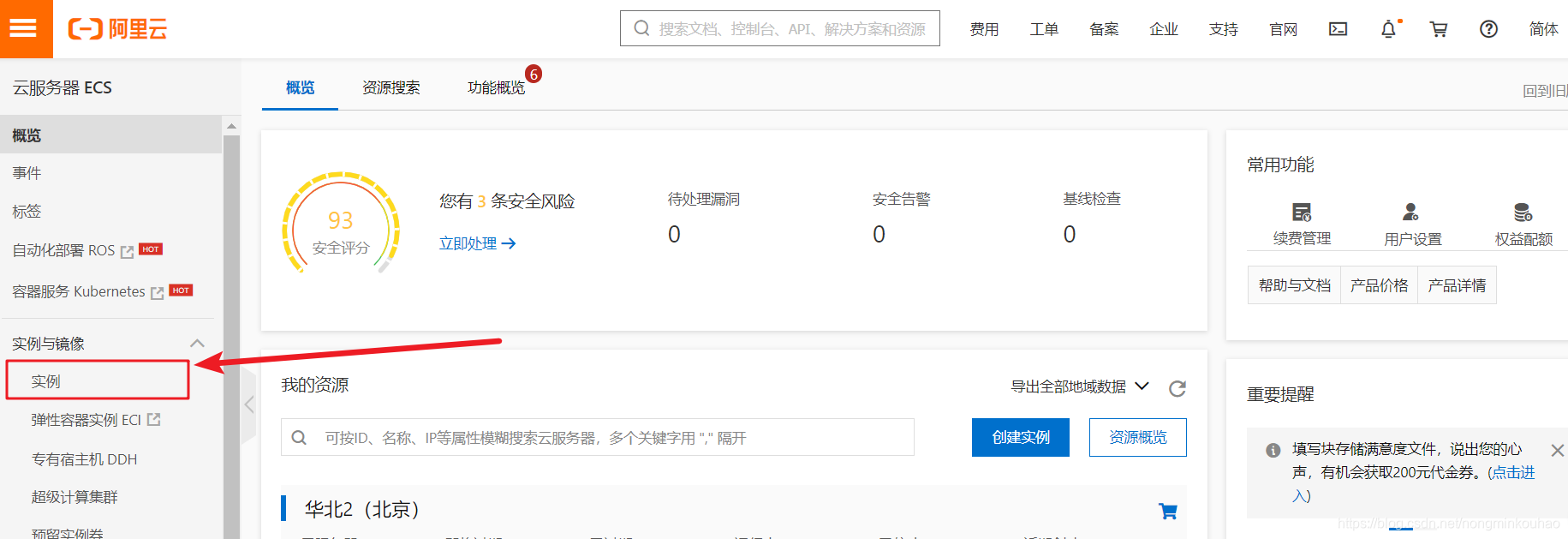
Task: Click the 93 security score gauge
Action: [x=341, y=223]
